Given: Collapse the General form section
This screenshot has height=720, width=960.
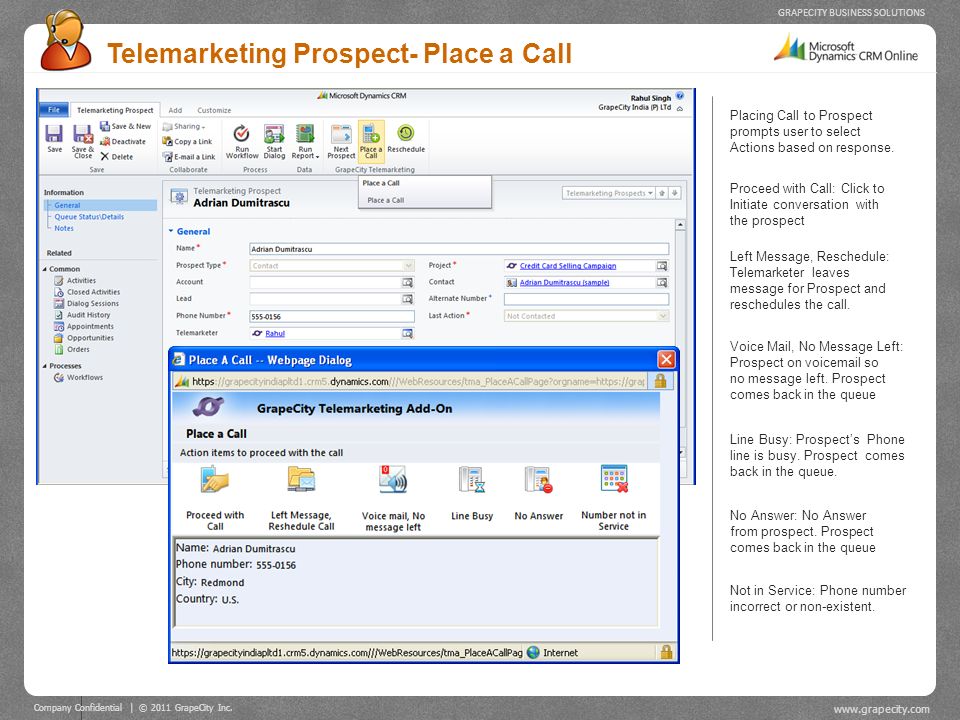Looking at the screenshot, I should pyautogui.click(x=171, y=231).
